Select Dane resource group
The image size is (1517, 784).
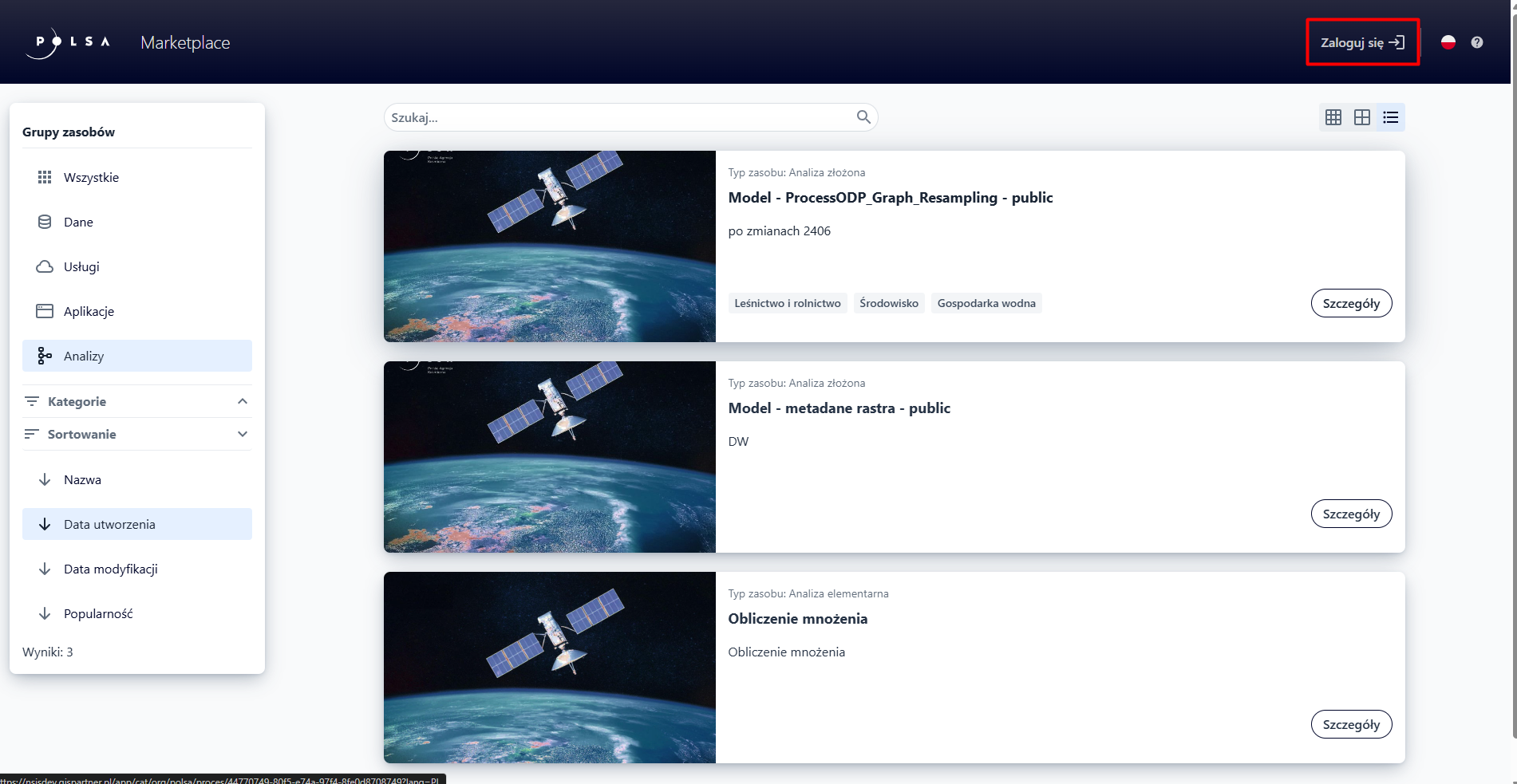tap(137, 222)
